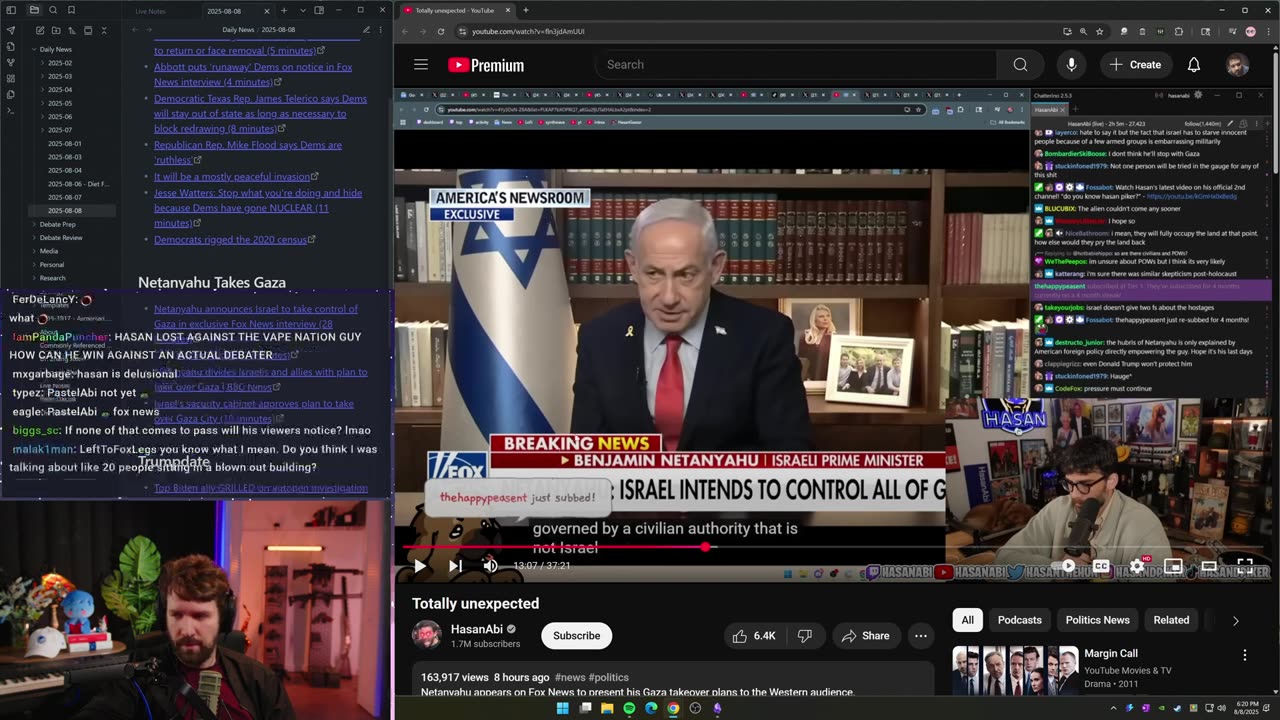1280x720 pixels.
Task: Share the video
Action: [865, 636]
